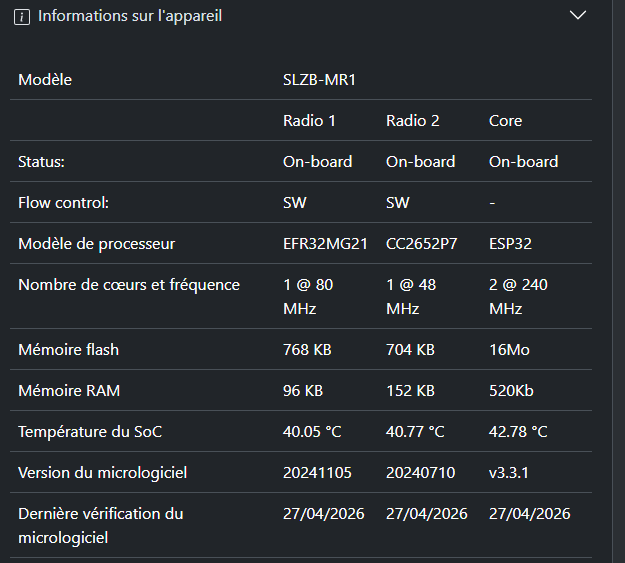Select Nombre de cœurs et fréquence label
The image size is (625, 563).
click(x=129, y=285)
